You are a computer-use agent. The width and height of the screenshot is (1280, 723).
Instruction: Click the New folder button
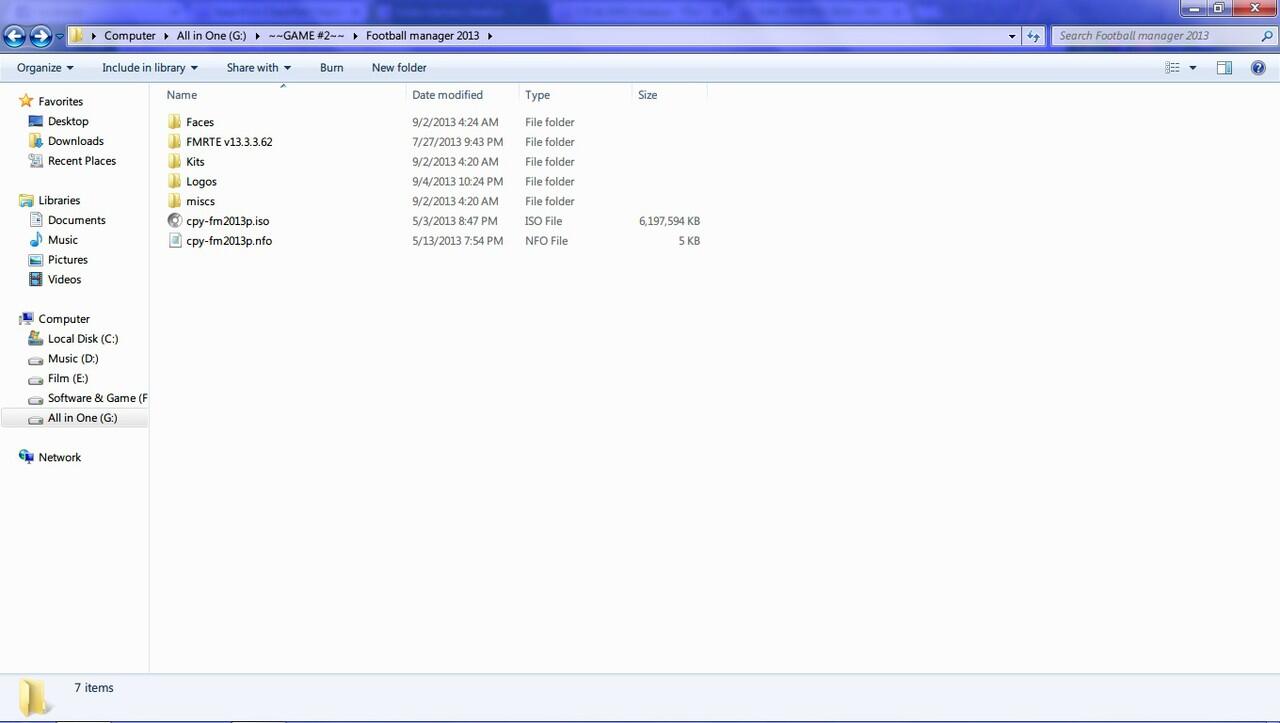pos(399,68)
